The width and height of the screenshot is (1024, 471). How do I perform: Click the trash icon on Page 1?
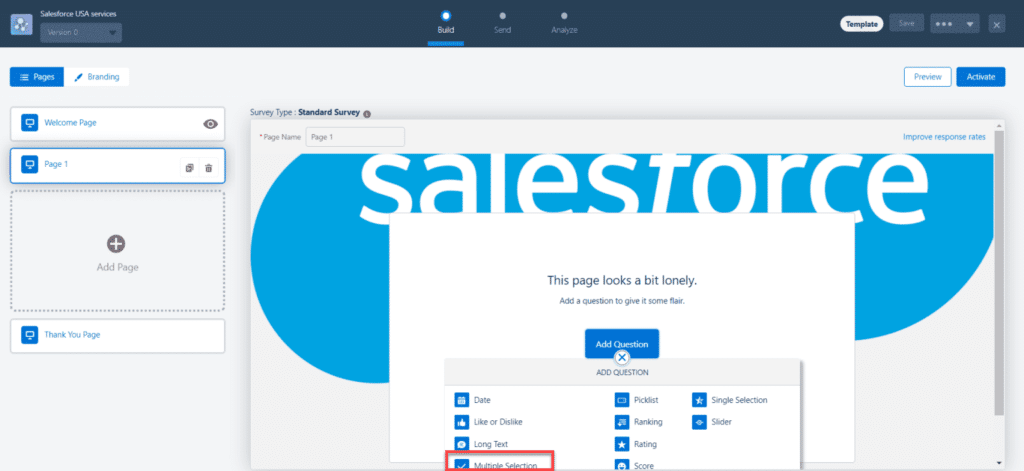point(208,167)
